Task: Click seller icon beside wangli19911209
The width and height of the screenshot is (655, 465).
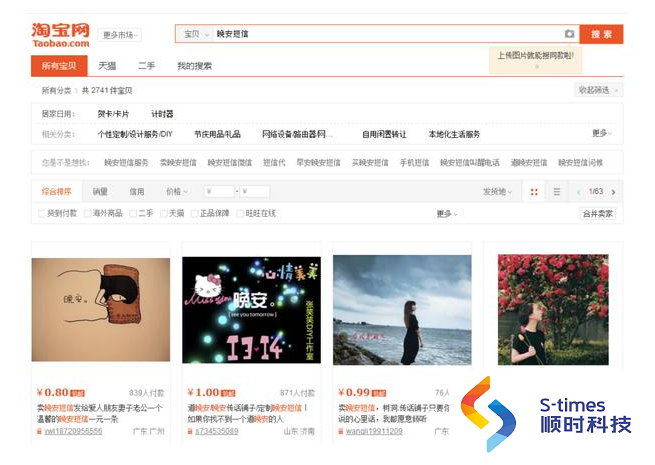Action: click(x=340, y=431)
